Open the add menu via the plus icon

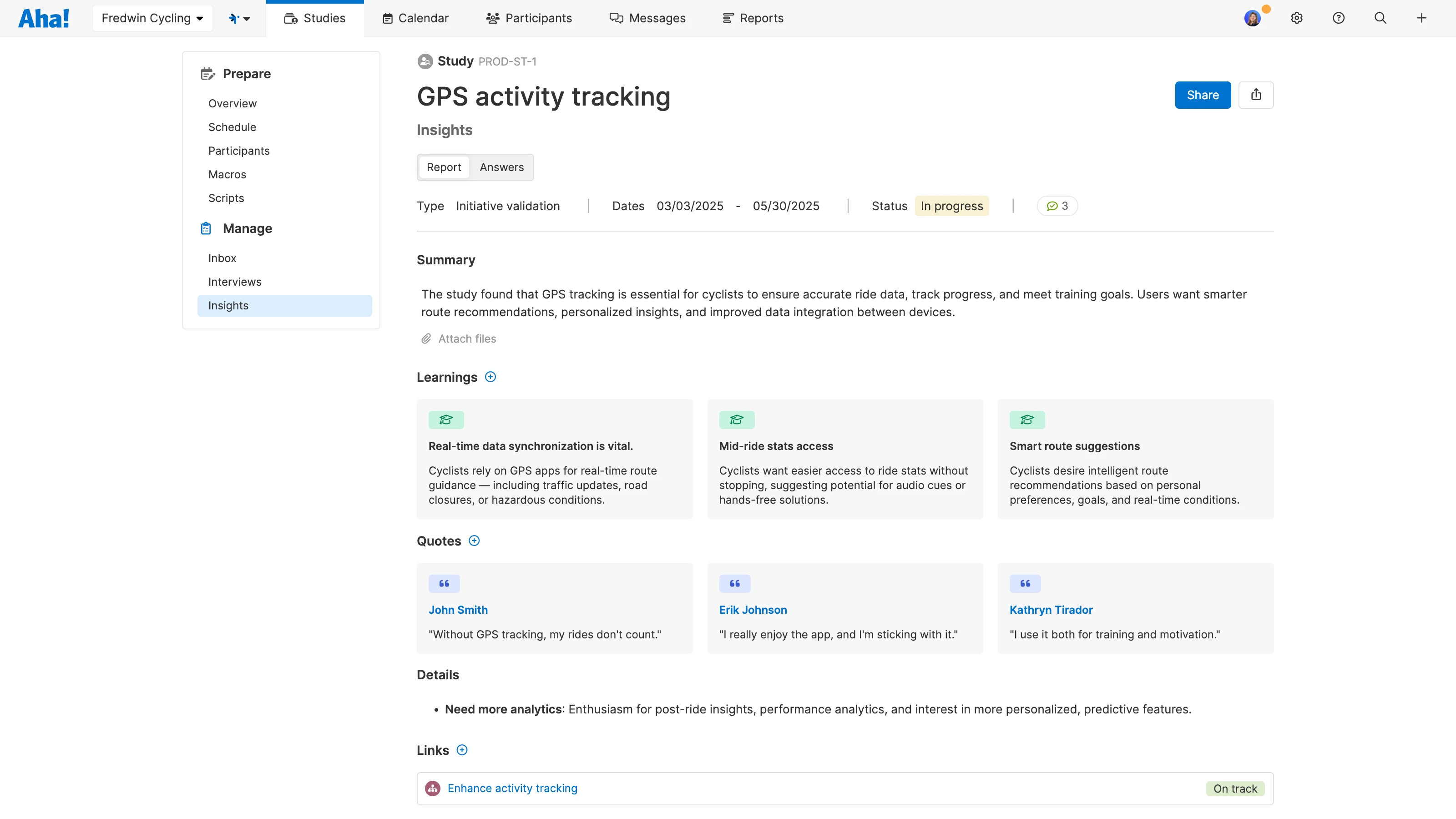click(x=1422, y=18)
